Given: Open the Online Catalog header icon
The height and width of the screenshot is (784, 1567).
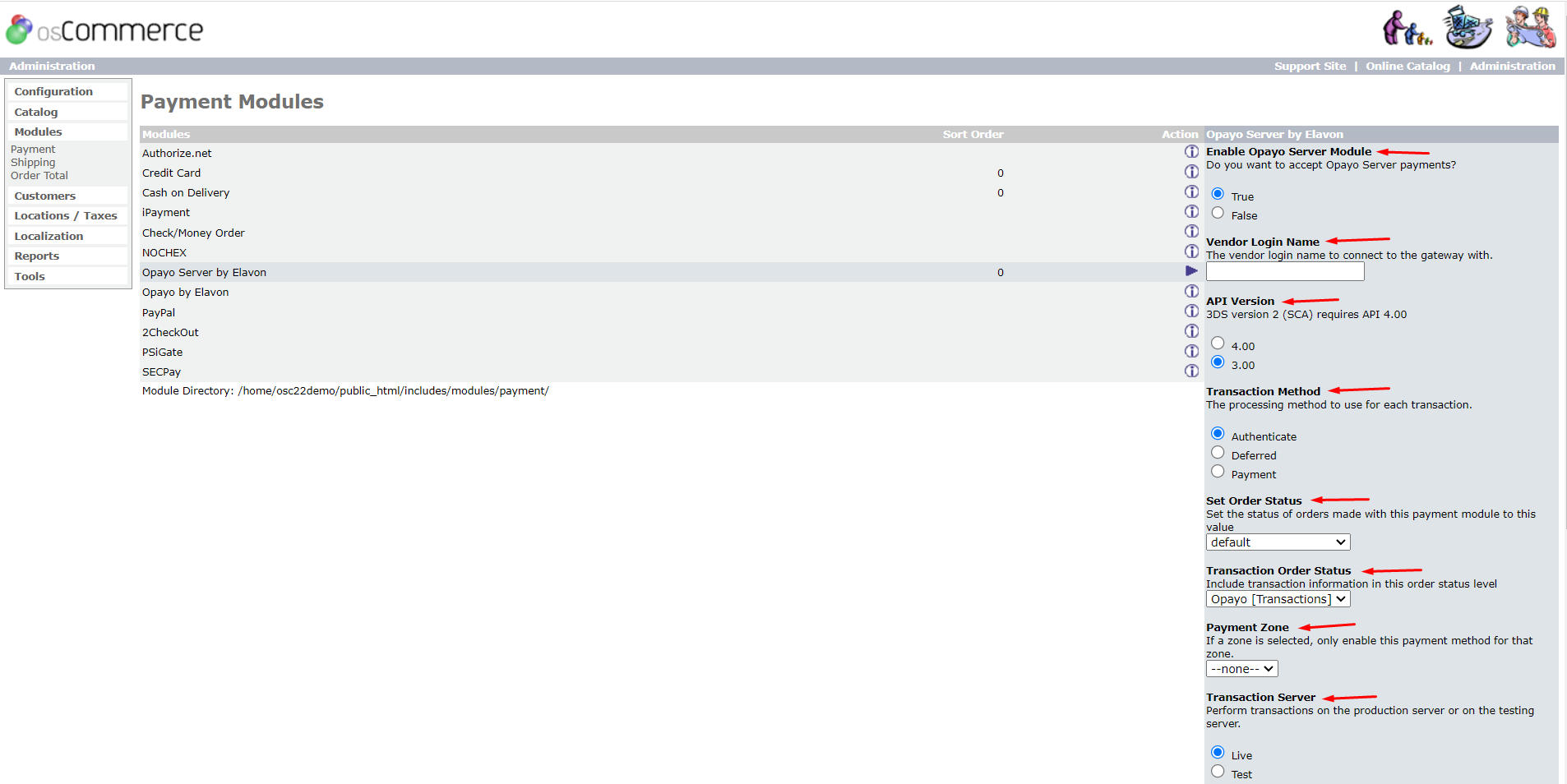Looking at the screenshot, I should click(1469, 27).
